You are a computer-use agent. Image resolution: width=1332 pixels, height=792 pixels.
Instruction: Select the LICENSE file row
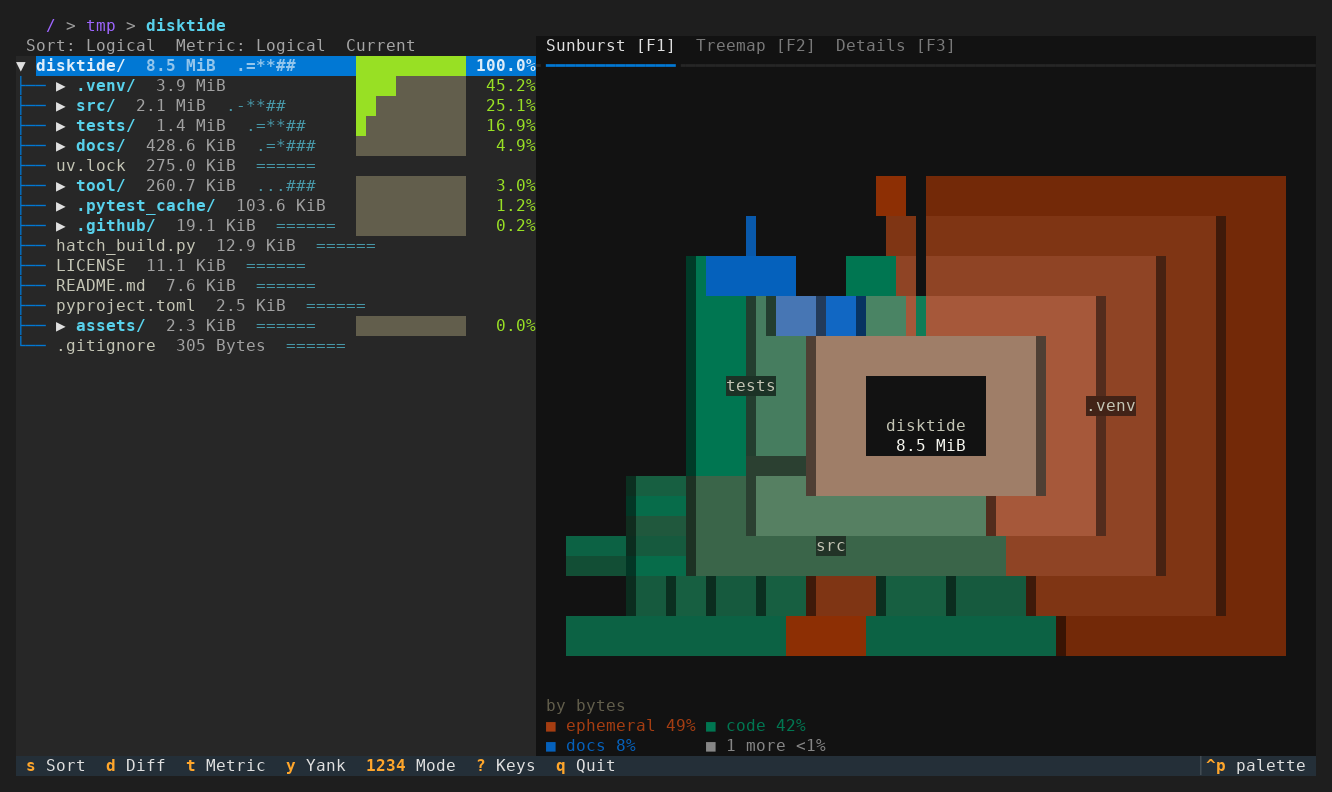(276, 266)
